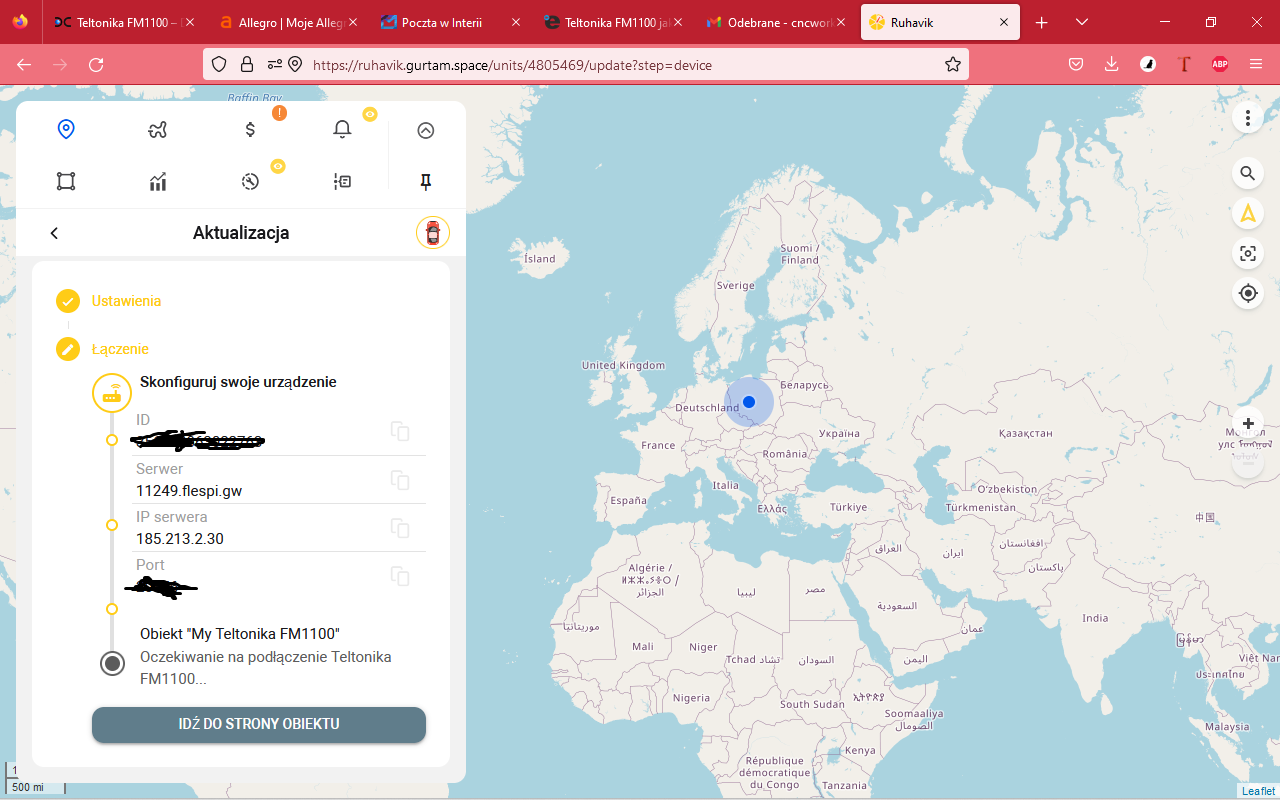The image size is (1280, 800).
Task: Copy the Port value
Action: [x=400, y=576]
